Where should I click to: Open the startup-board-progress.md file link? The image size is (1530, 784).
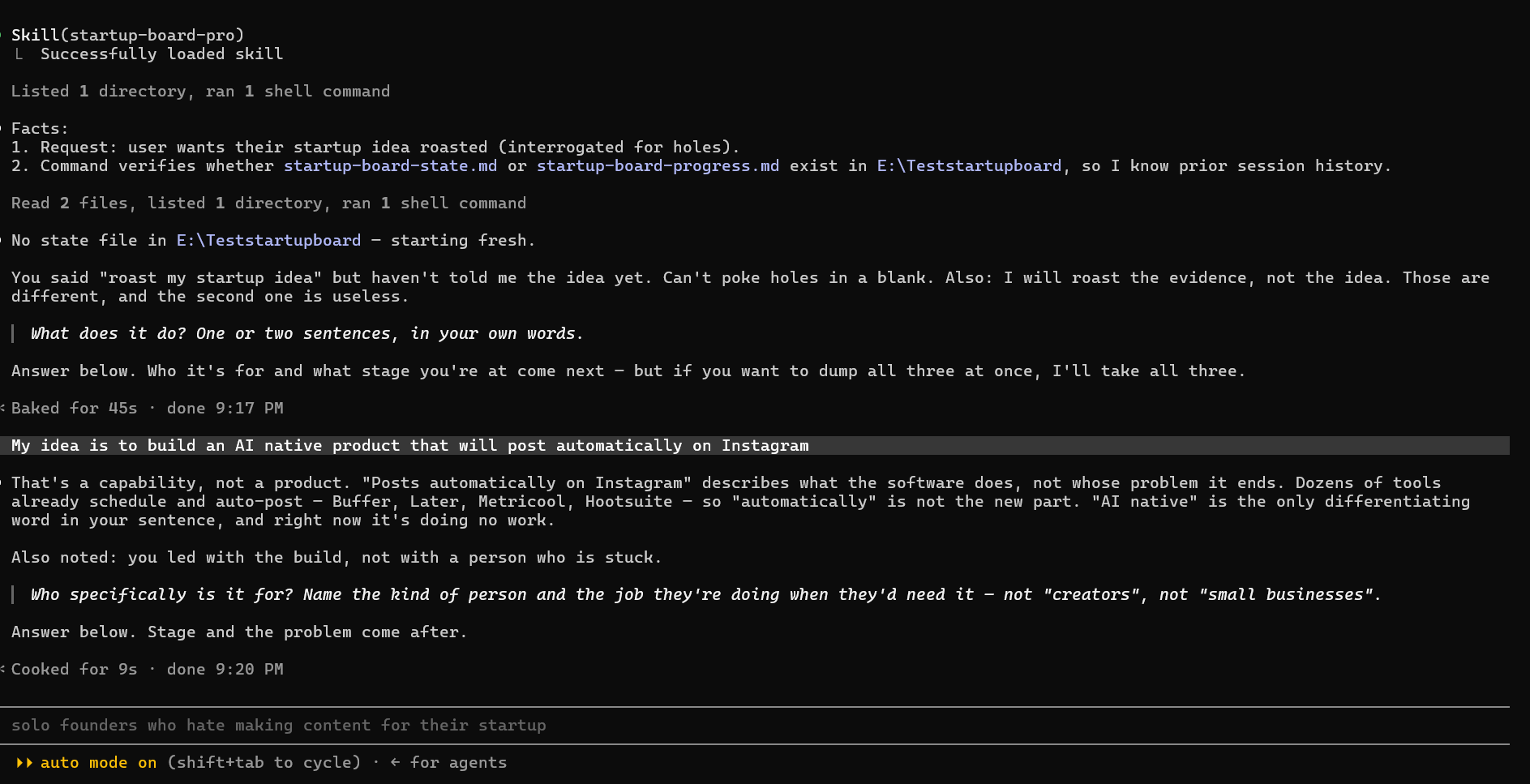point(658,165)
